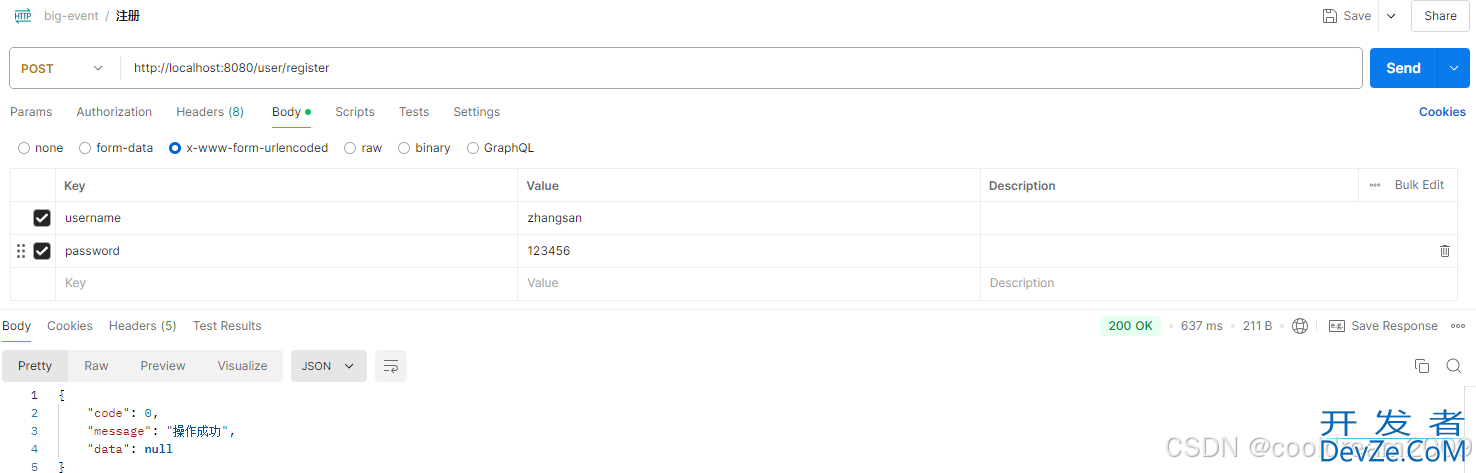
Task: Search the response with magnifier icon
Action: point(1454,366)
